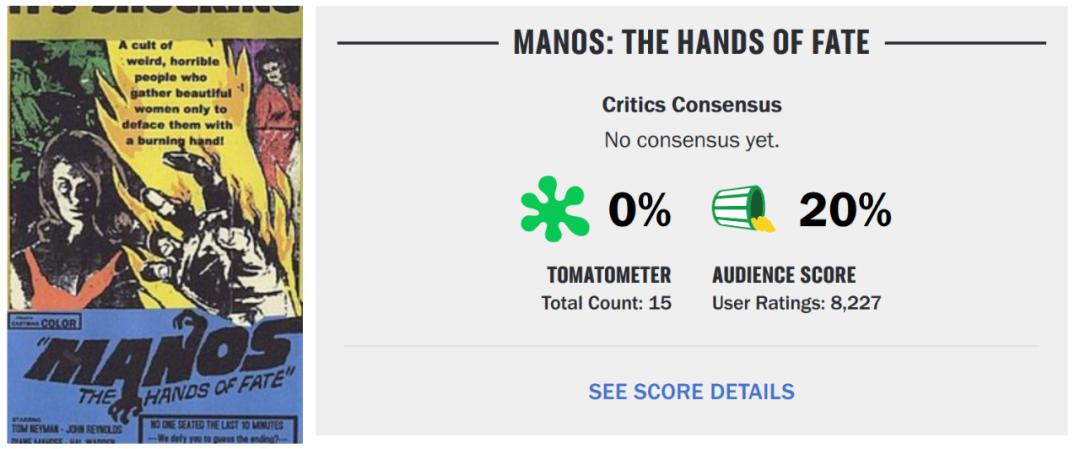
Task: Click the 'No consensus yet.' text
Action: click(x=691, y=140)
